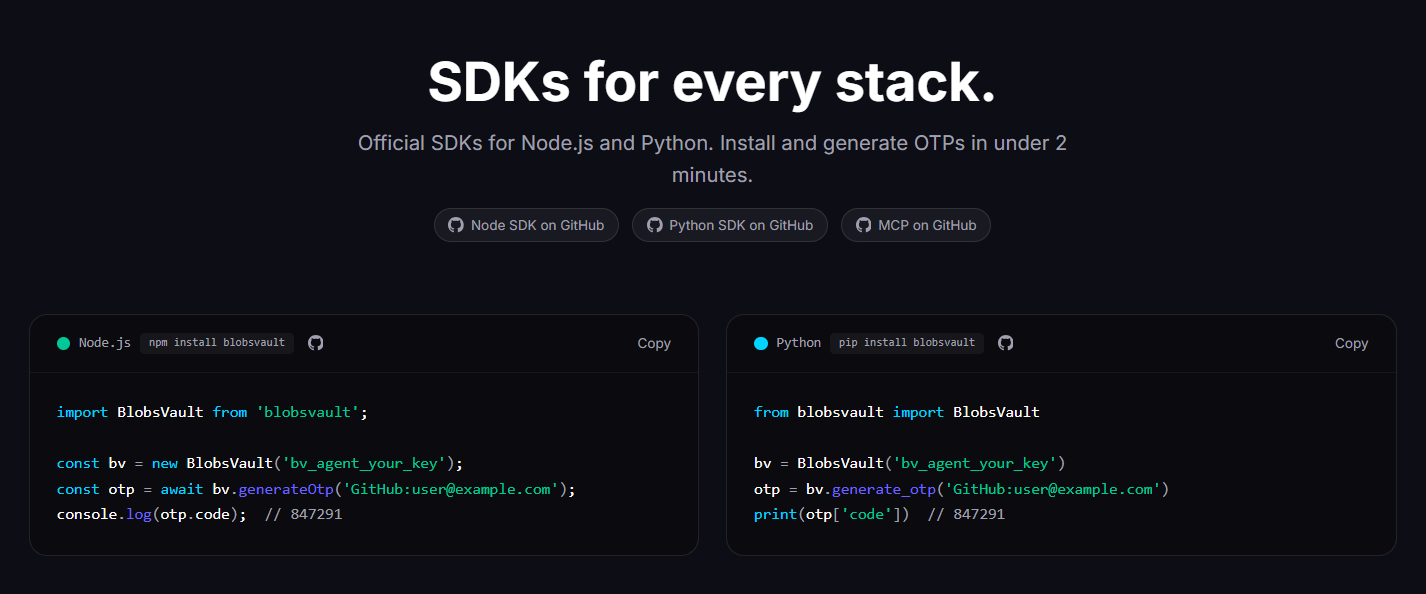
Task: Select the pip install blobsvault command badge
Action: [907, 343]
